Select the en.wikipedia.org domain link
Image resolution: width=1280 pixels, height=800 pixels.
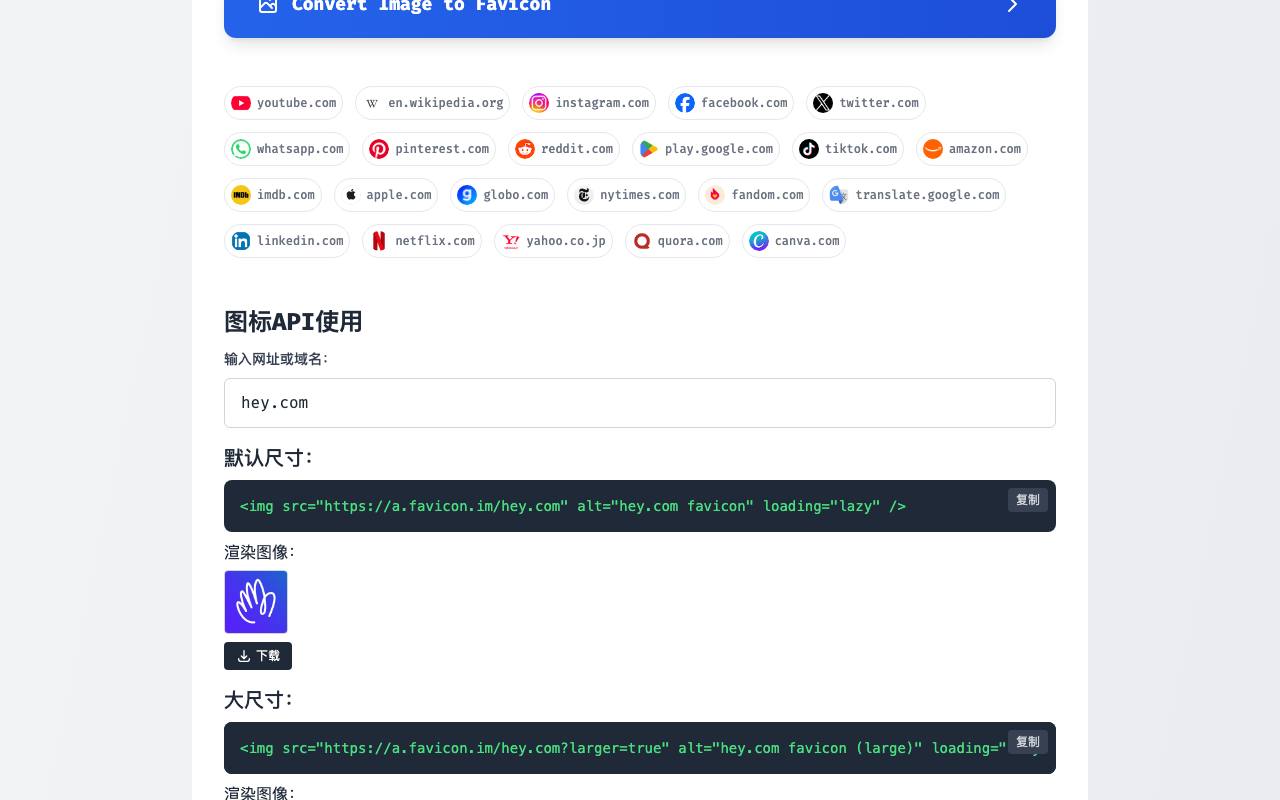point(432,103)
